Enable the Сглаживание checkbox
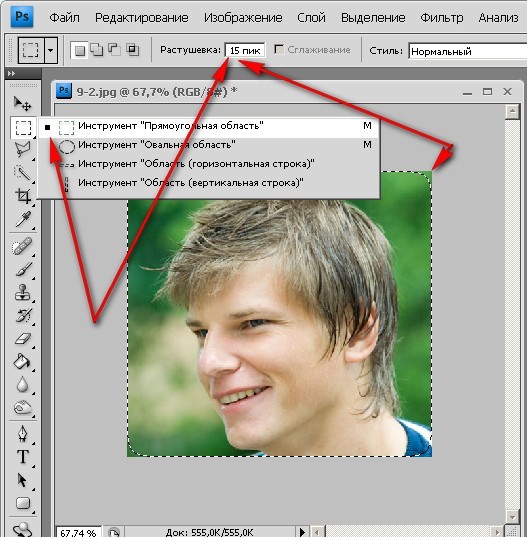 point(279,50)
